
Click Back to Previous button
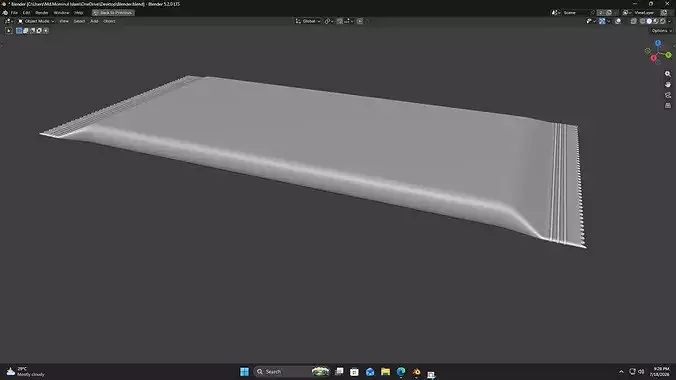click(113, 13)
